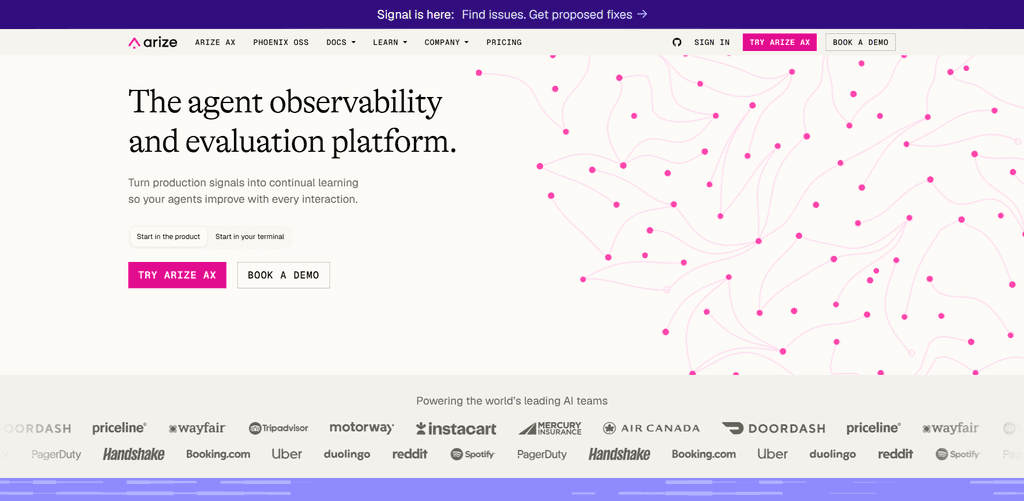Go to the Pricing page
This screenshot has width=1024, height=501.
(504, 42)
